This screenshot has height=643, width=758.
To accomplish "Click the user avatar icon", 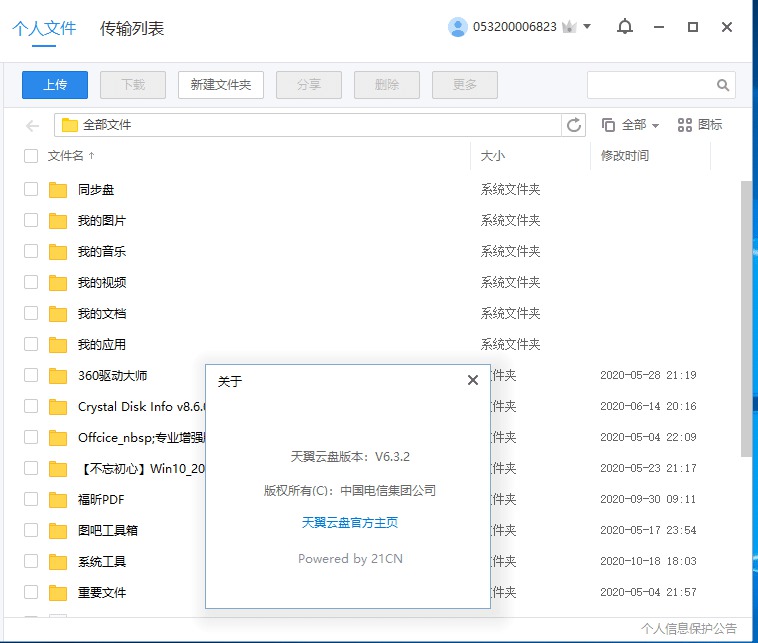I will (458, 27).
